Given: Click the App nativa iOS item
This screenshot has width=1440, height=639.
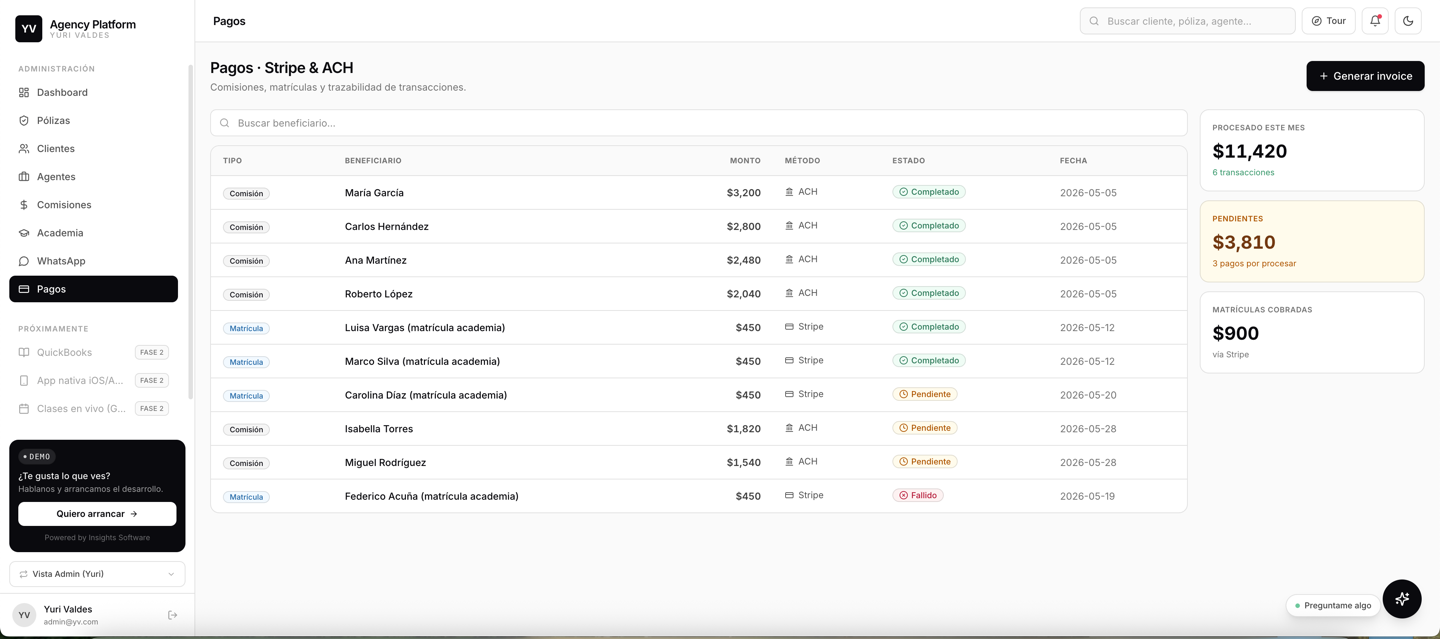Looking at the screenshot, I should click(93, 380).
